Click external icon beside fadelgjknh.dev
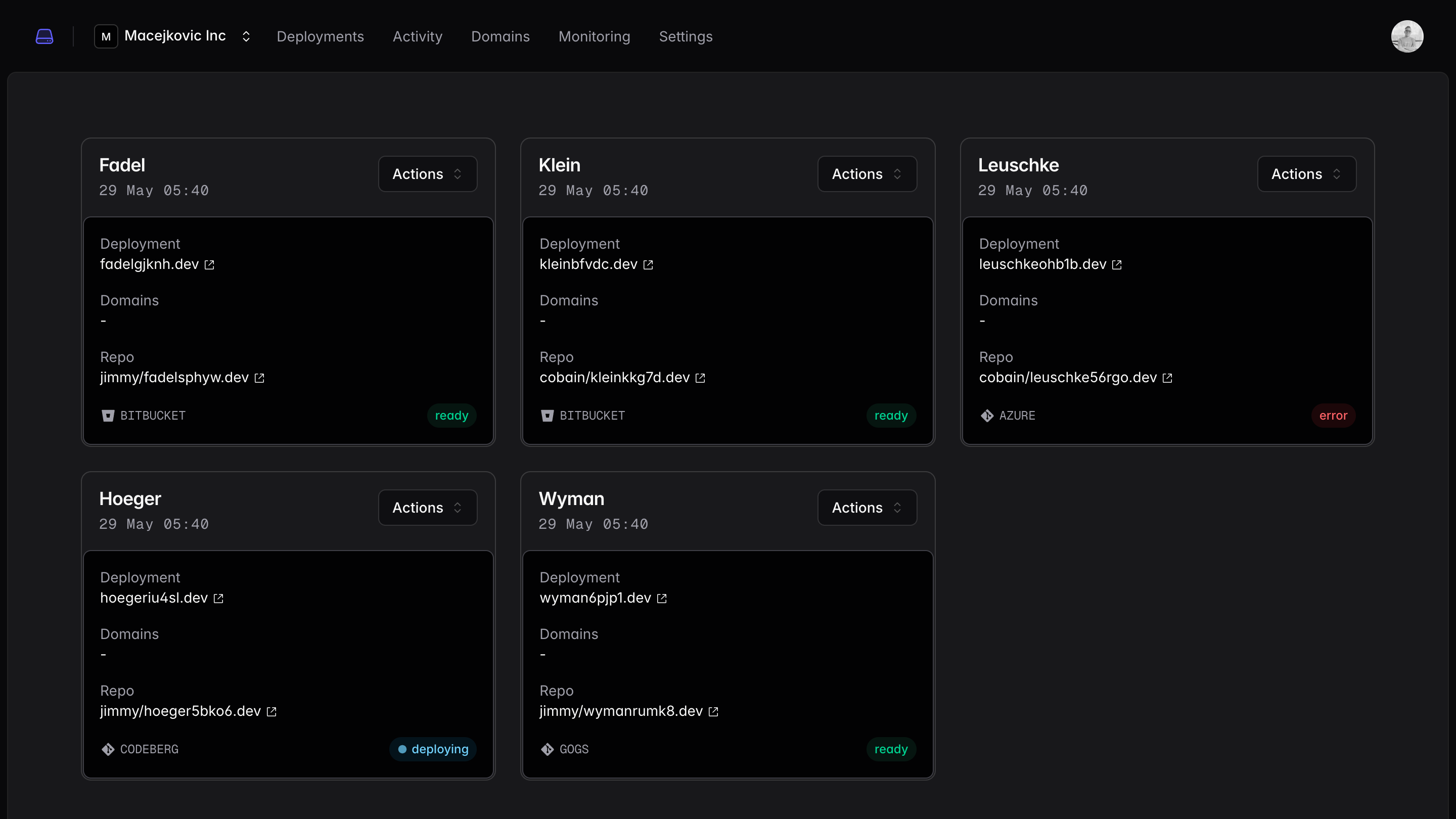Screen dimensions: 1456x819 tap(209, 265)
